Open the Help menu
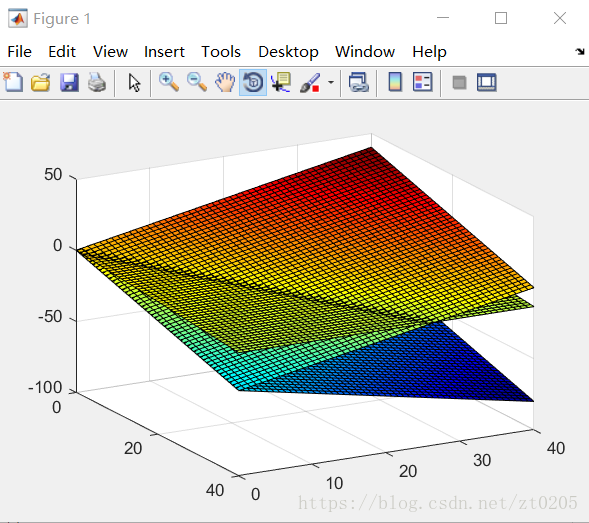This screenshot has height=523, width=589. coord(429,51)
